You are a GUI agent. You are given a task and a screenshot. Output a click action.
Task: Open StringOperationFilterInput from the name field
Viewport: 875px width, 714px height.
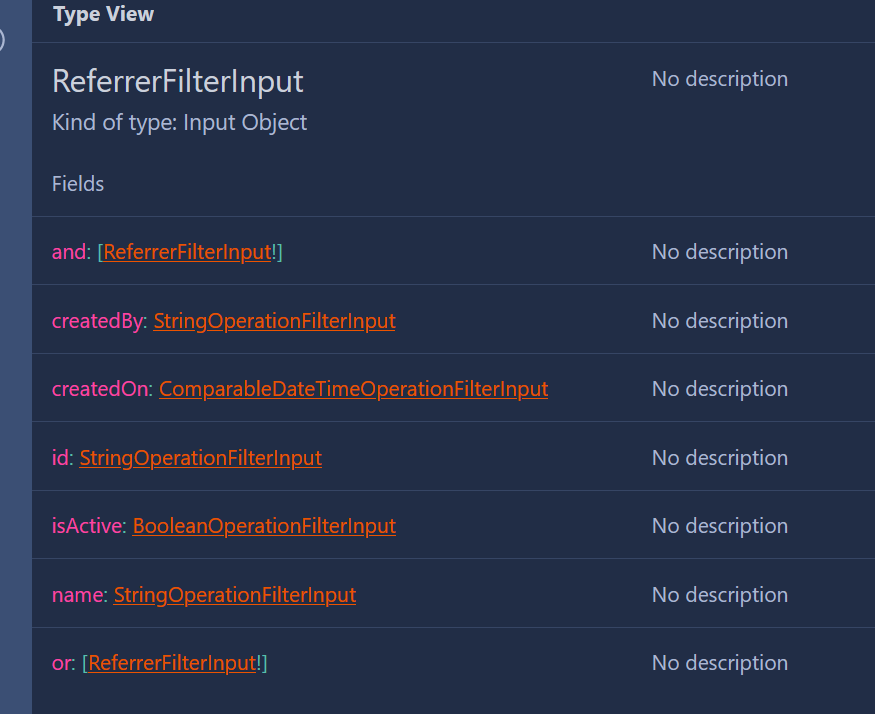click(x=234, y=594)
